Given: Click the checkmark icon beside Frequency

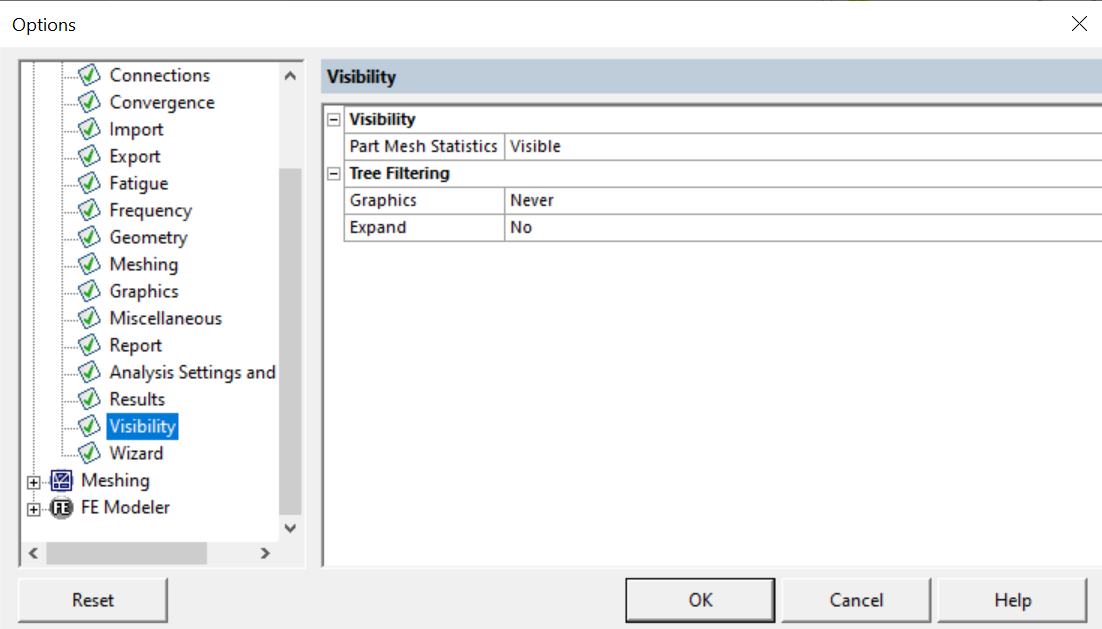Looking at the screenshot, I should (89, 210).
